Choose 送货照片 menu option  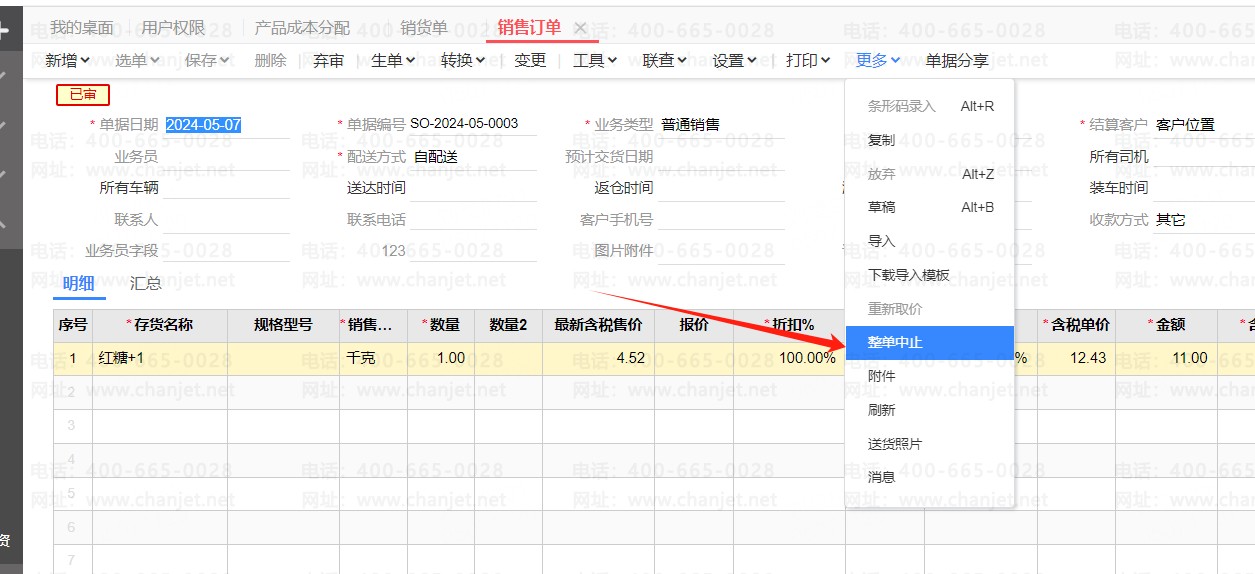pyautogui.click(x=895, y=444)
